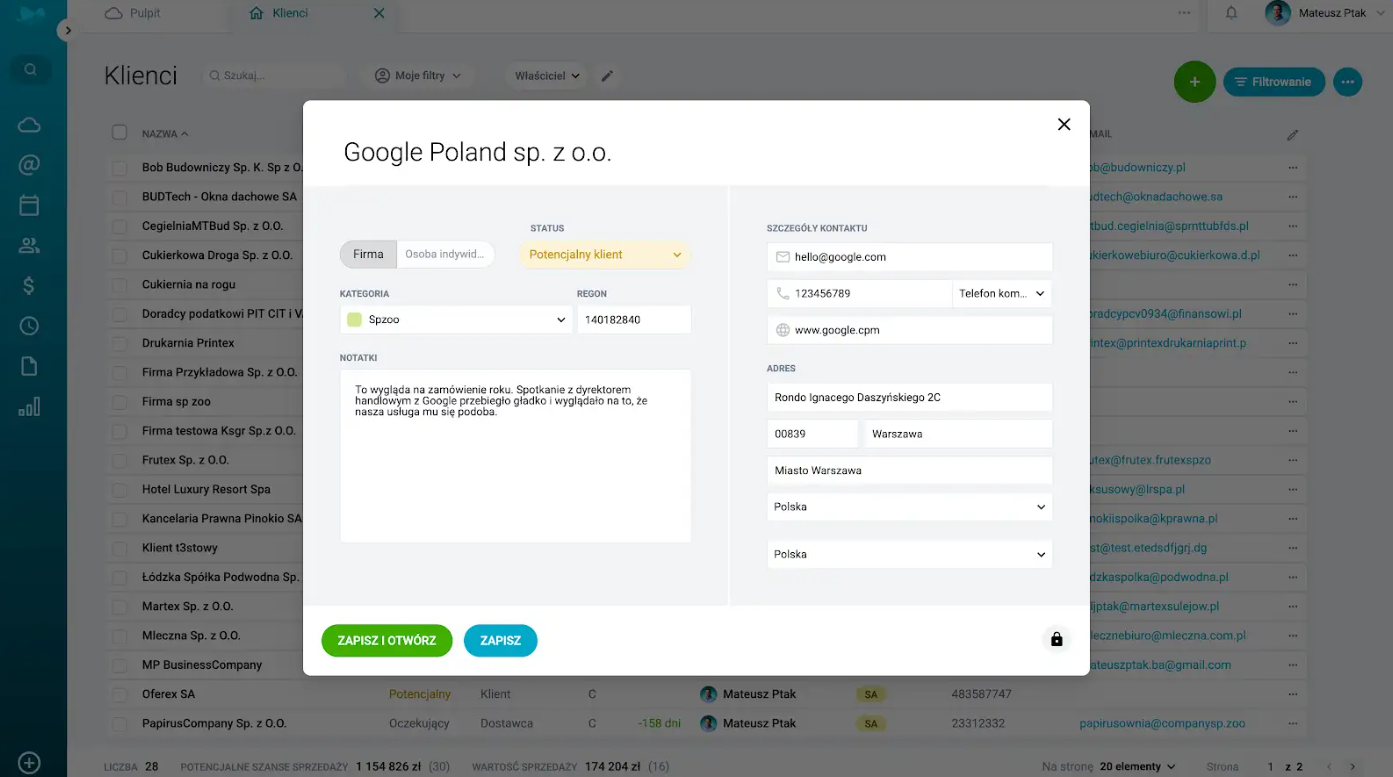Open row menu for the MP BusinessCompany row
Viewport: 1393px width, 777px height.
tap(1294, 665)
